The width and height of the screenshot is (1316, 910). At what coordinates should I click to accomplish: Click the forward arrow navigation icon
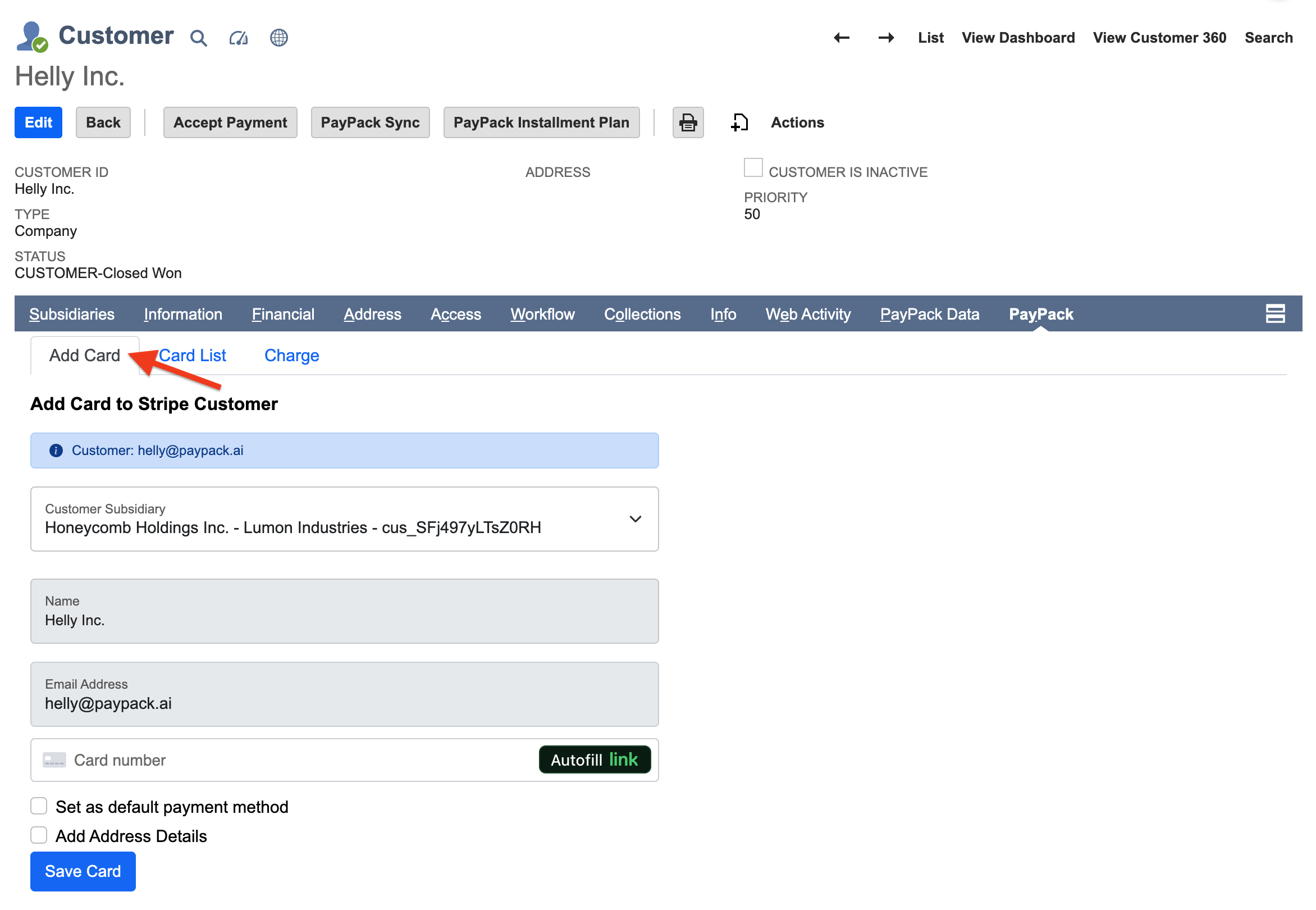tap(885, 38)
